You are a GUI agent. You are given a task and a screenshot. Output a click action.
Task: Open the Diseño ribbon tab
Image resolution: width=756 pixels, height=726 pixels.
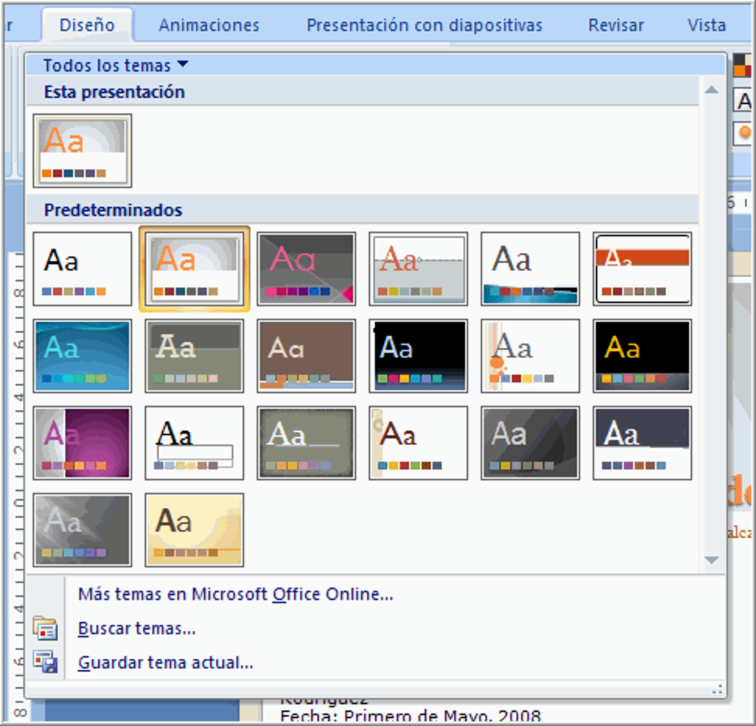(x=87, y=25)
